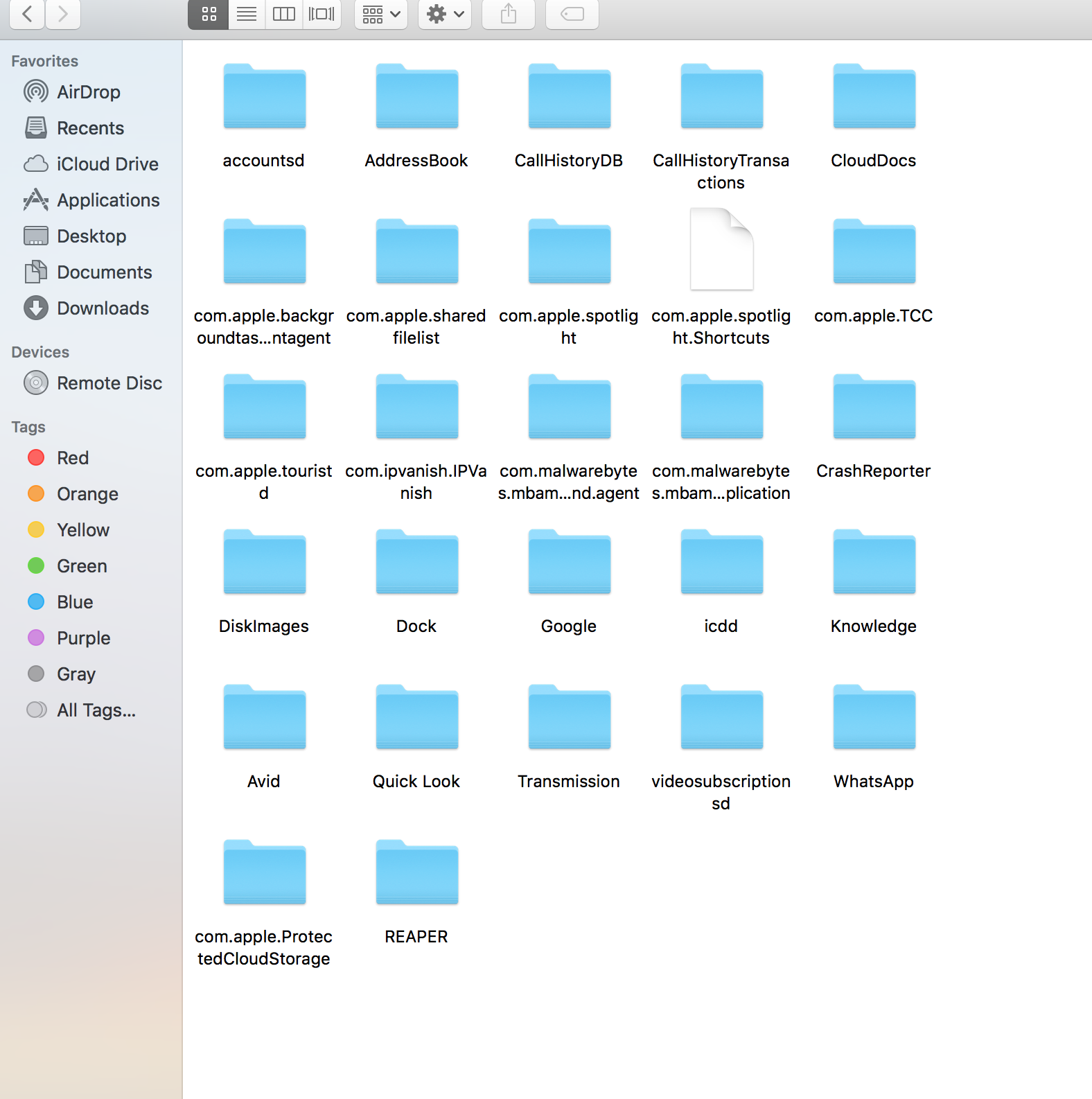Select the icdd folder
Screen dimensions: 1092x1099
pos(721,563)
